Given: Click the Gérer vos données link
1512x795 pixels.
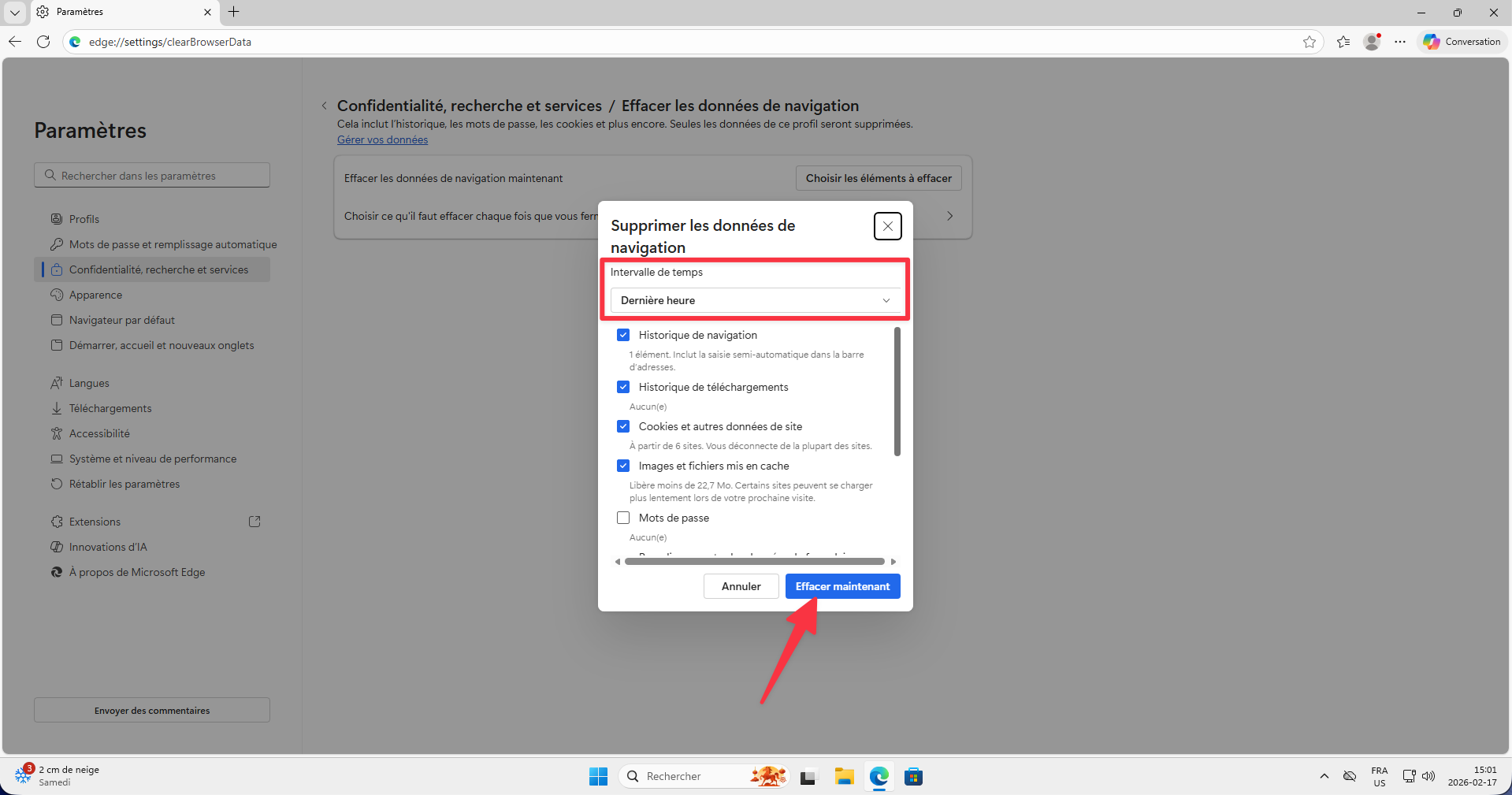Looking at the screenshot, I should [x=382, y=139].
